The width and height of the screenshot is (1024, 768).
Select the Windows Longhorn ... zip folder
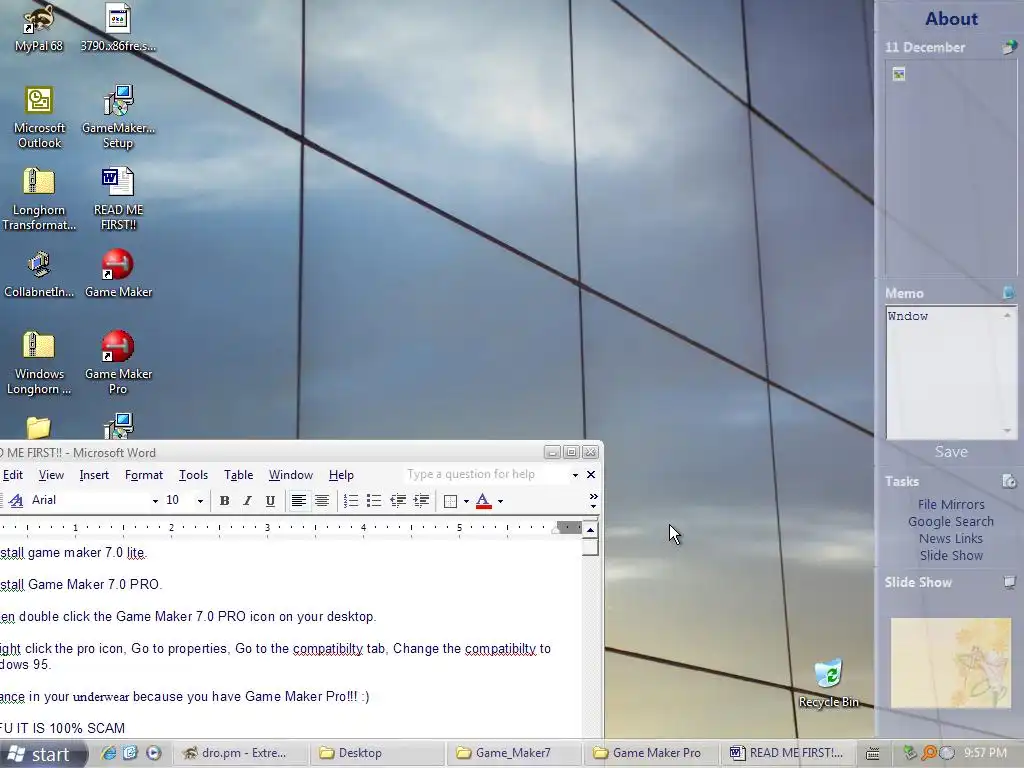point(39,363)
